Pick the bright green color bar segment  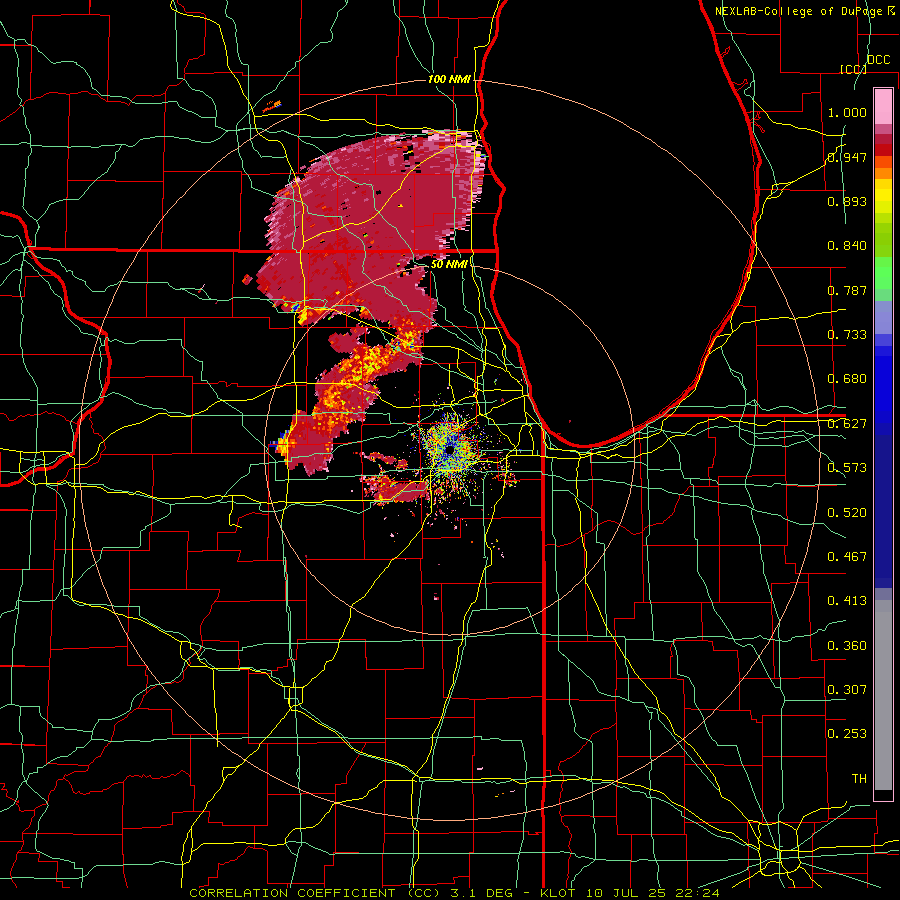pos(883,273)
